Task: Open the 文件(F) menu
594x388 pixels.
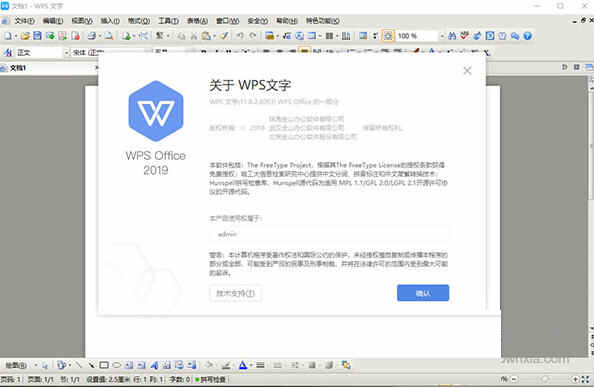Action: 24,21
